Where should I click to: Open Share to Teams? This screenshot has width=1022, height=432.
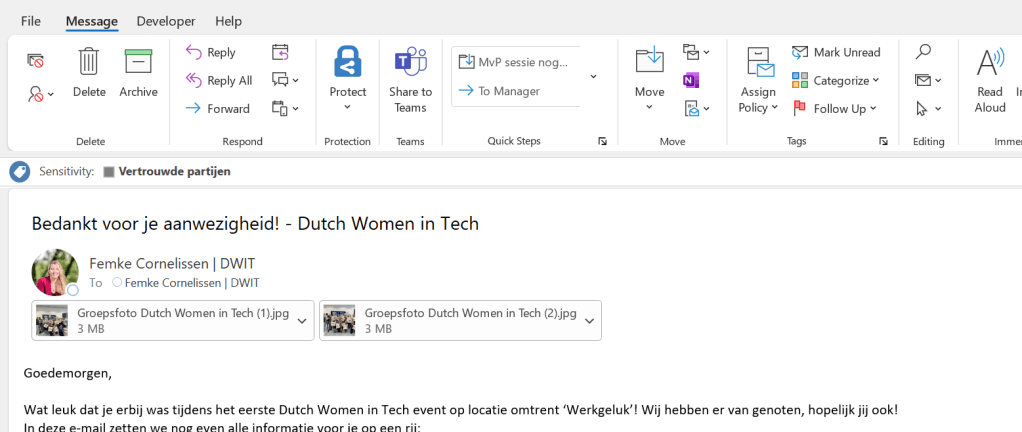(x=410, y=62)
